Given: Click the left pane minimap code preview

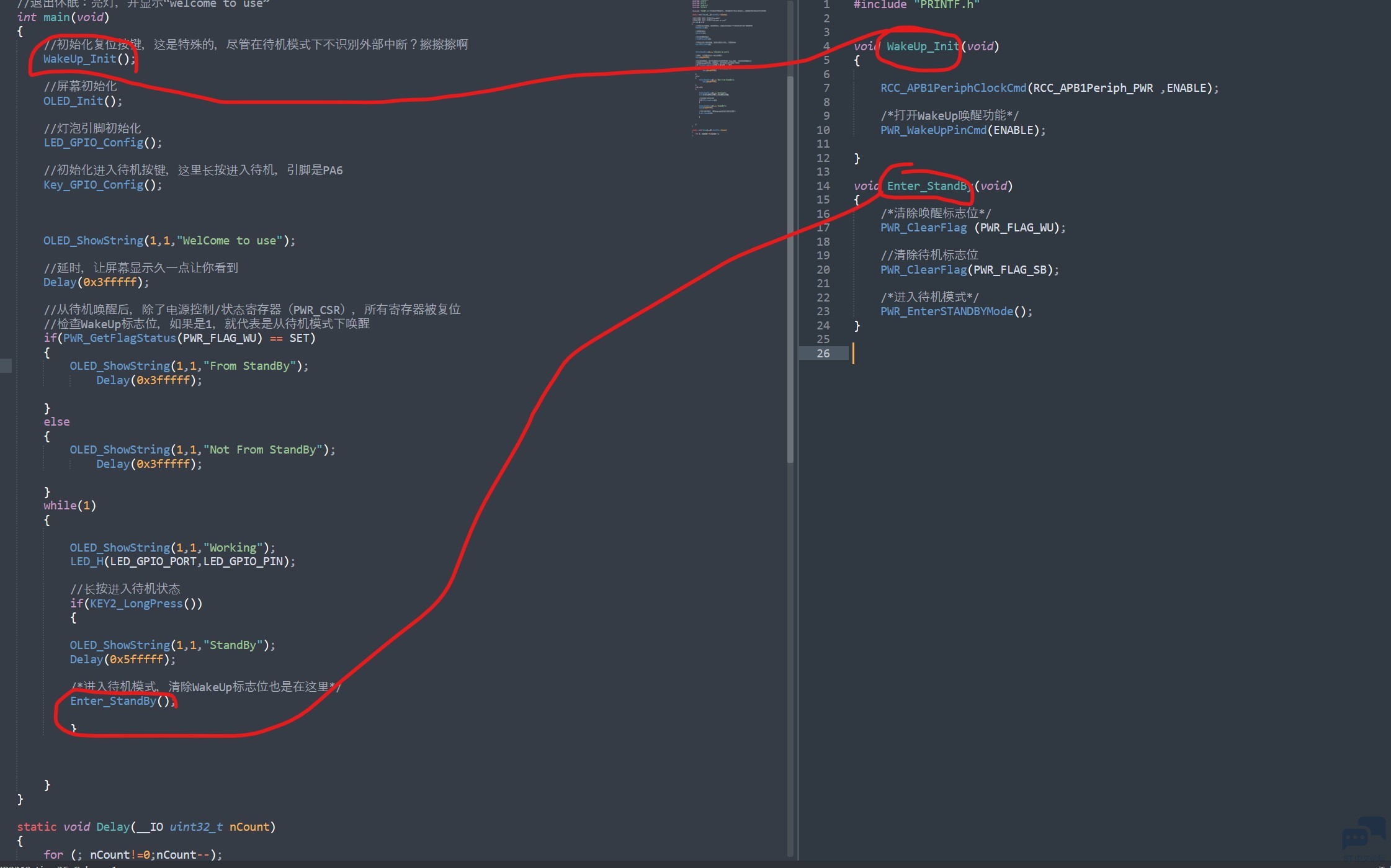Looking at the screenshot, I should pos(730,68).
